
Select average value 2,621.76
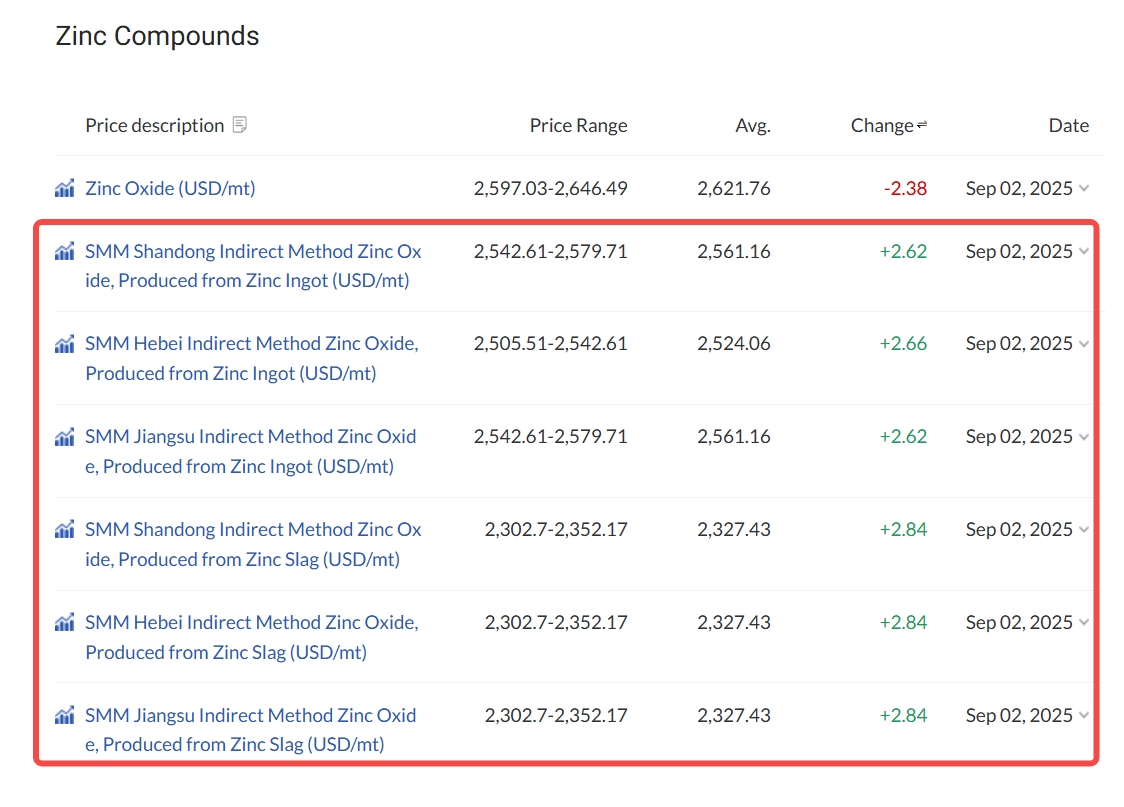(x=734, y=188)
